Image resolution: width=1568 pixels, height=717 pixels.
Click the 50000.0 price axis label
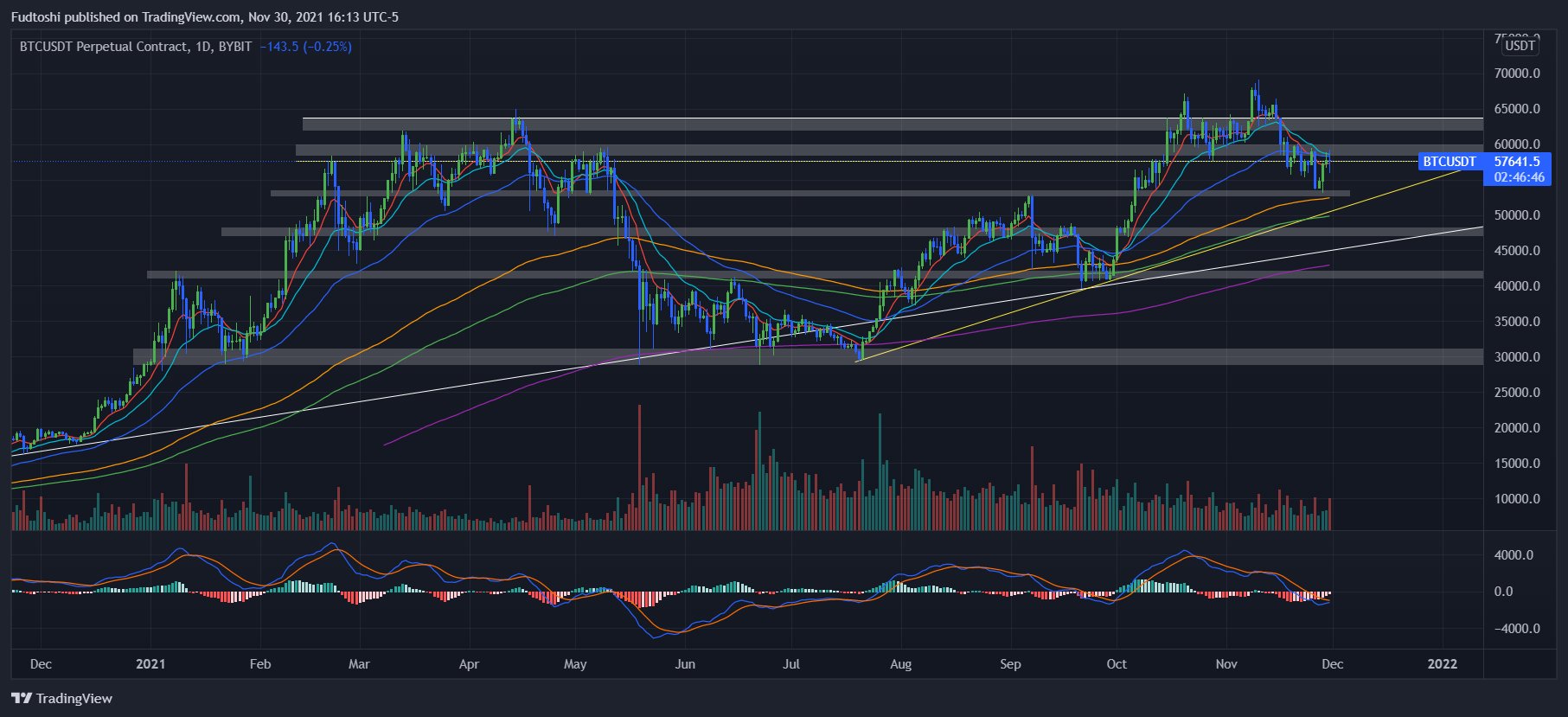[1517, 215]
